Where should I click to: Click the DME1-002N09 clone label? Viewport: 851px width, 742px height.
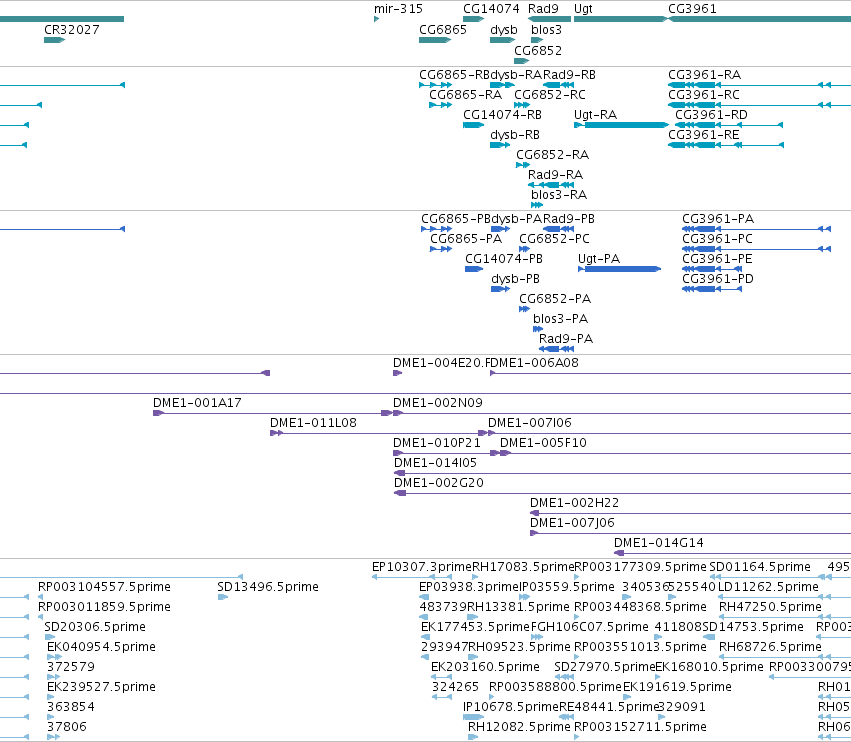point(437,403)
